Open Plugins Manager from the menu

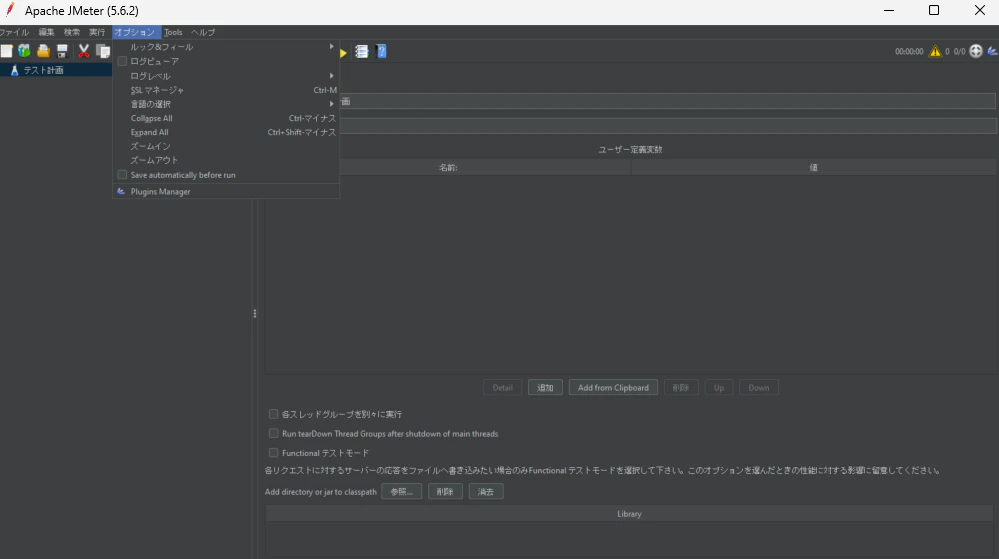[x=226, y=191]
